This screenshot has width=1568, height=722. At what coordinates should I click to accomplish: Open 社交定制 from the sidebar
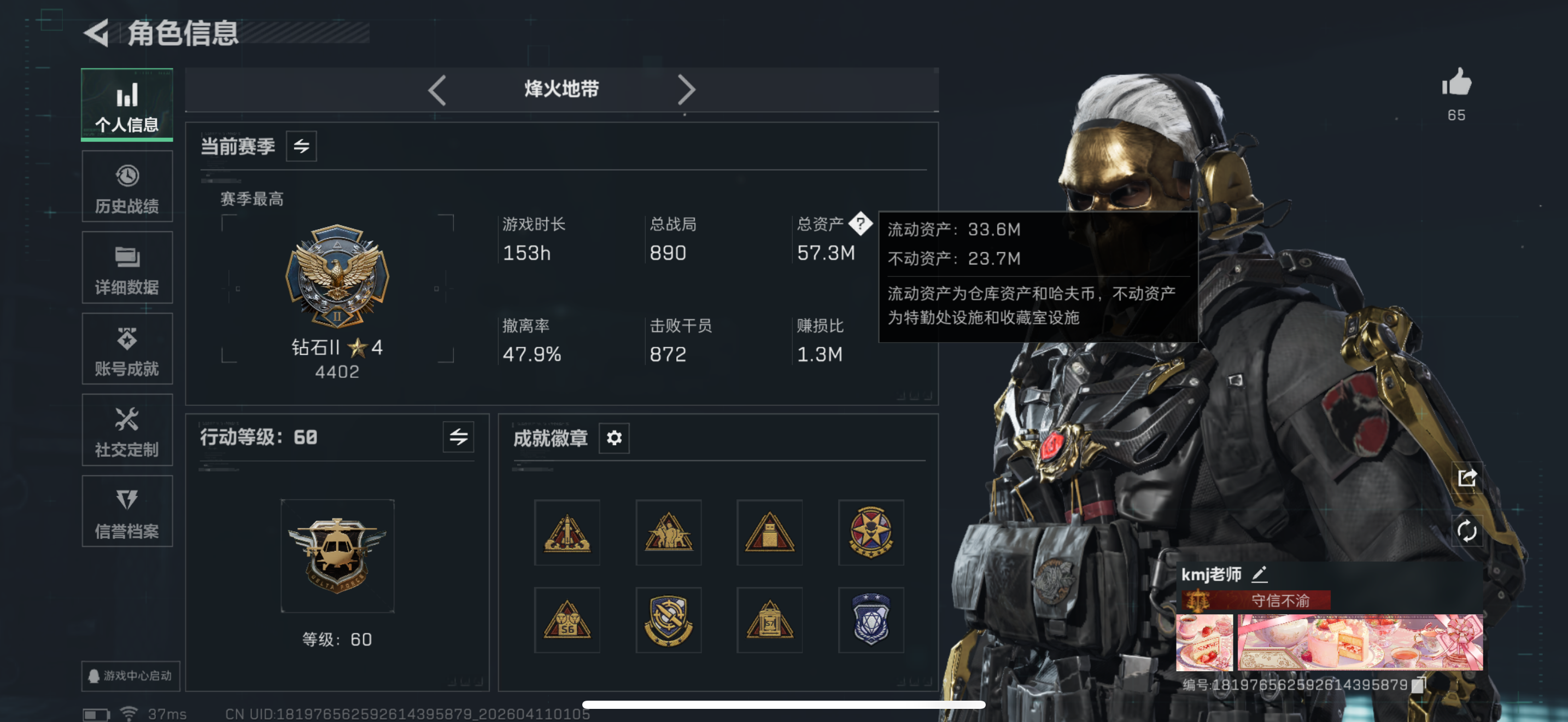click(x=127, y=430)
